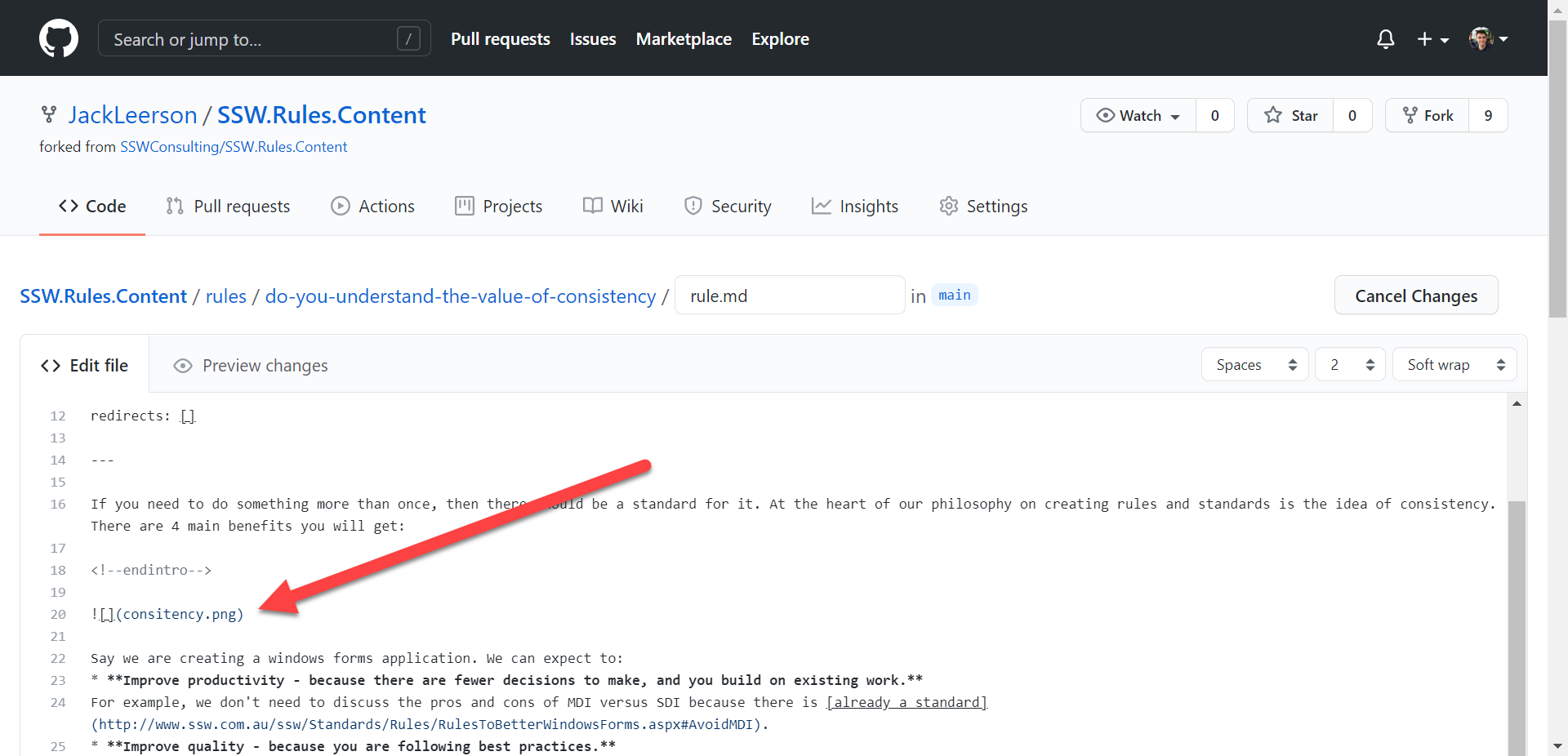Click line number 20 in gutter
Screen dimensions: 1568x756
(x=58, y=614)
